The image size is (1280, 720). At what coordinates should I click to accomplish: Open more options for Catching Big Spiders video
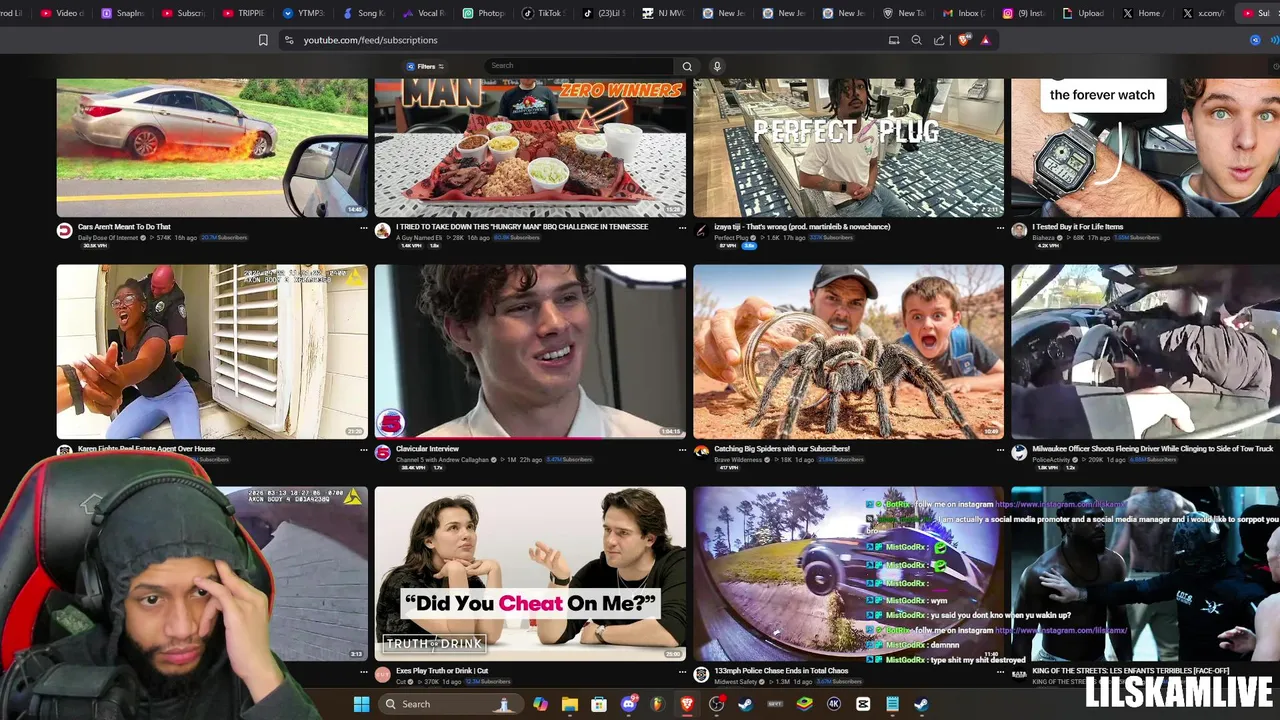[x=1000, y=450]
